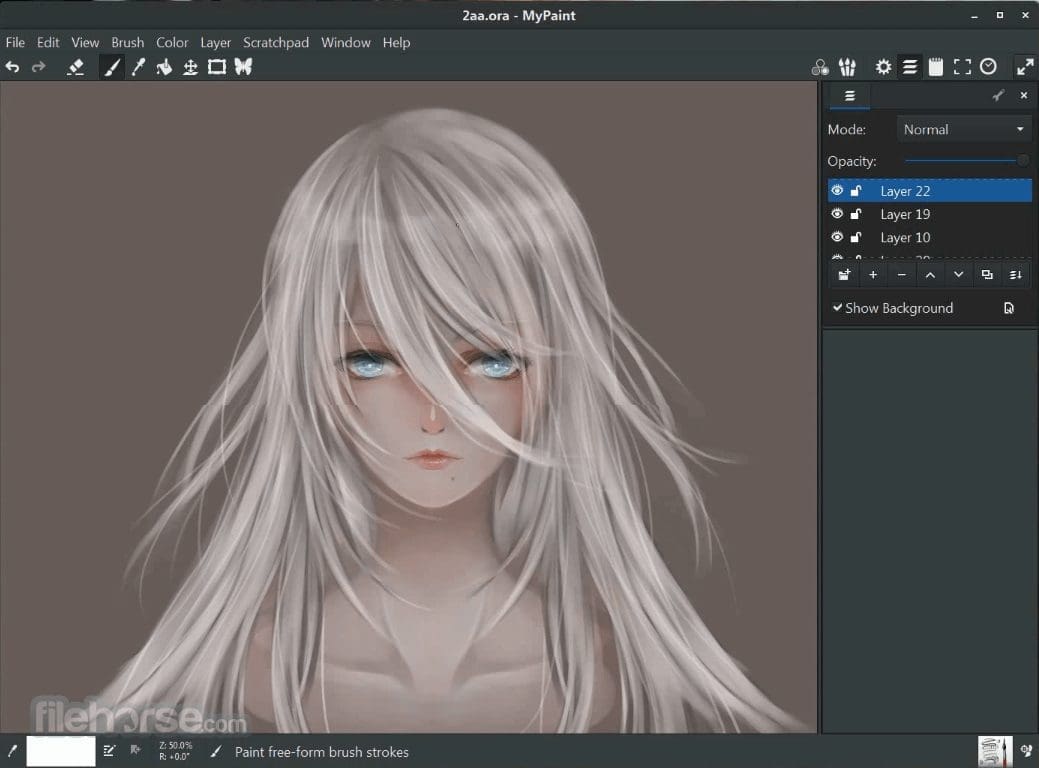Open brush settings via the gear icon

click(883, 66)
